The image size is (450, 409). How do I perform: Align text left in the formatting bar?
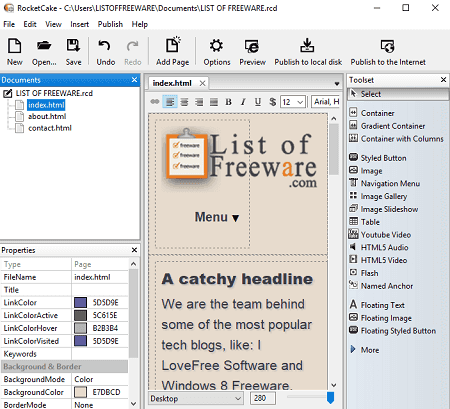[x=170, y=102]
